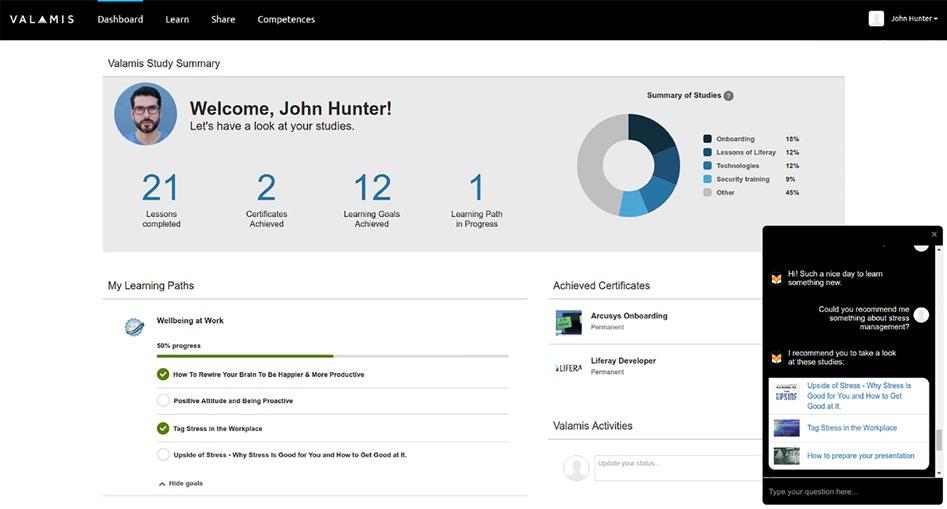Screen dimensions: 947x509
Task: Open How to prepare your presentation link
Action: click(861, 456)
